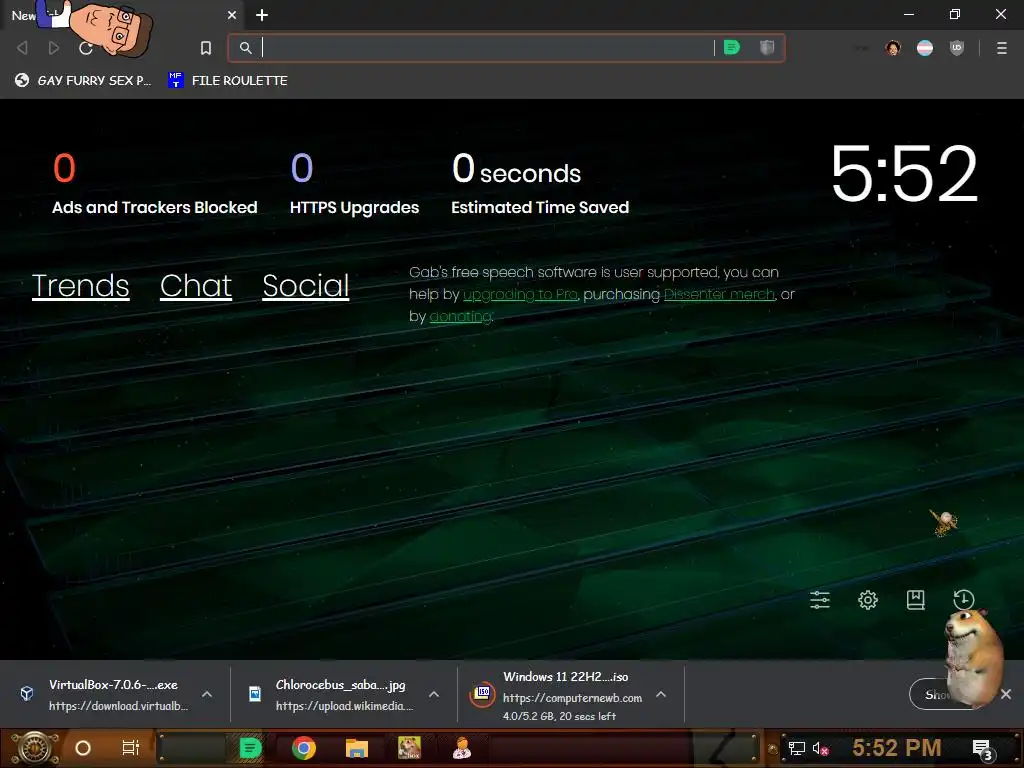Open the hamster box app on taskbar
This screenshot has height=768, width=1024.
(x=409, y=748)
